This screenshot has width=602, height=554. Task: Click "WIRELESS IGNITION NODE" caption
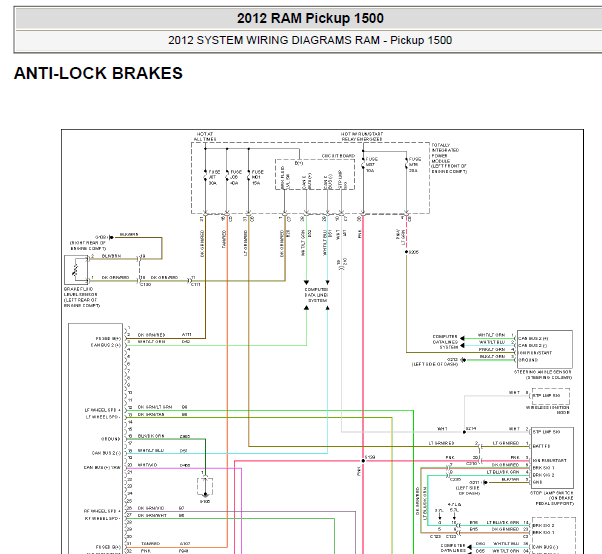click(548, 410)
